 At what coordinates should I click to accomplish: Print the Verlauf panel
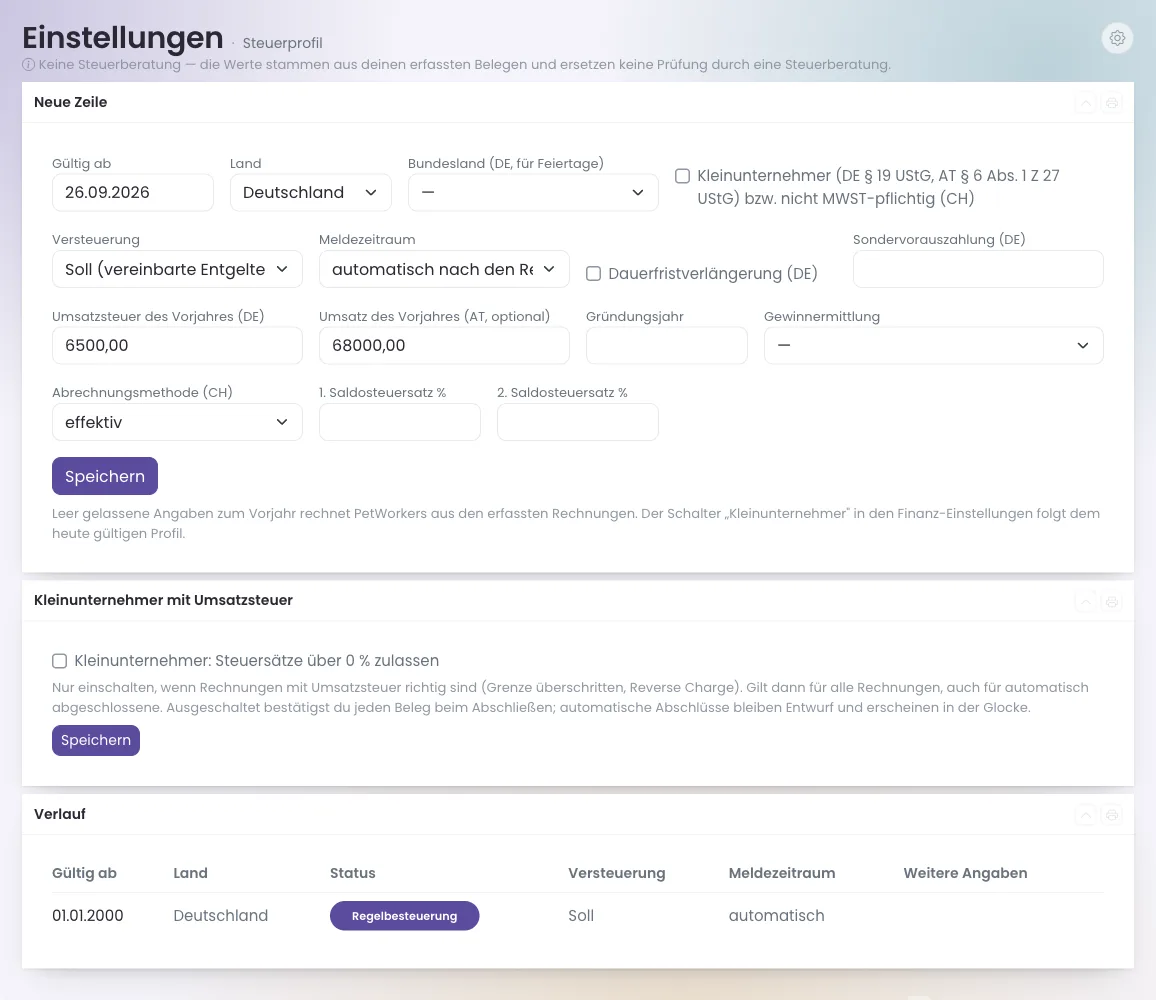[1112, 815]
